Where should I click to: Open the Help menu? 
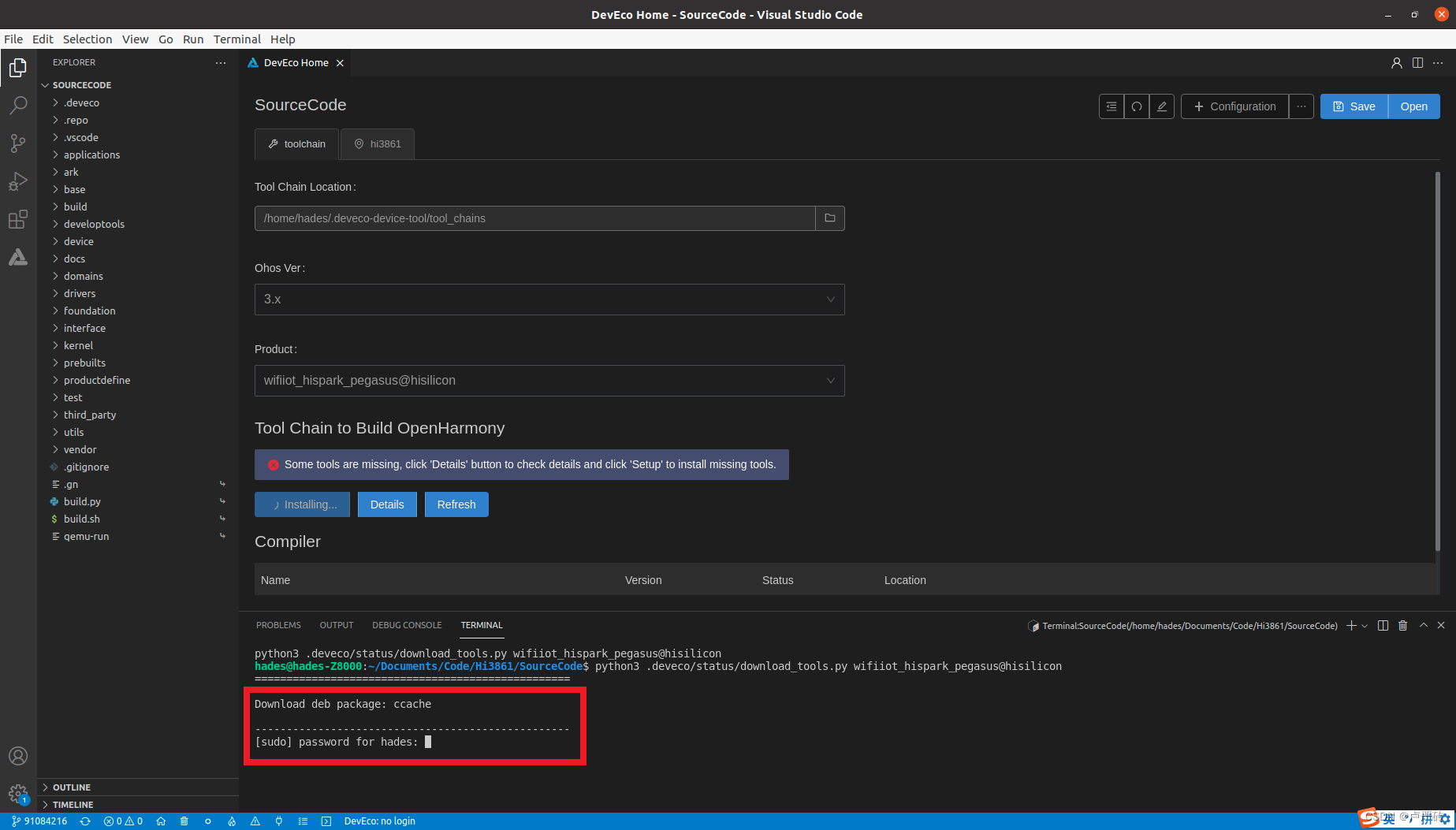282,39
